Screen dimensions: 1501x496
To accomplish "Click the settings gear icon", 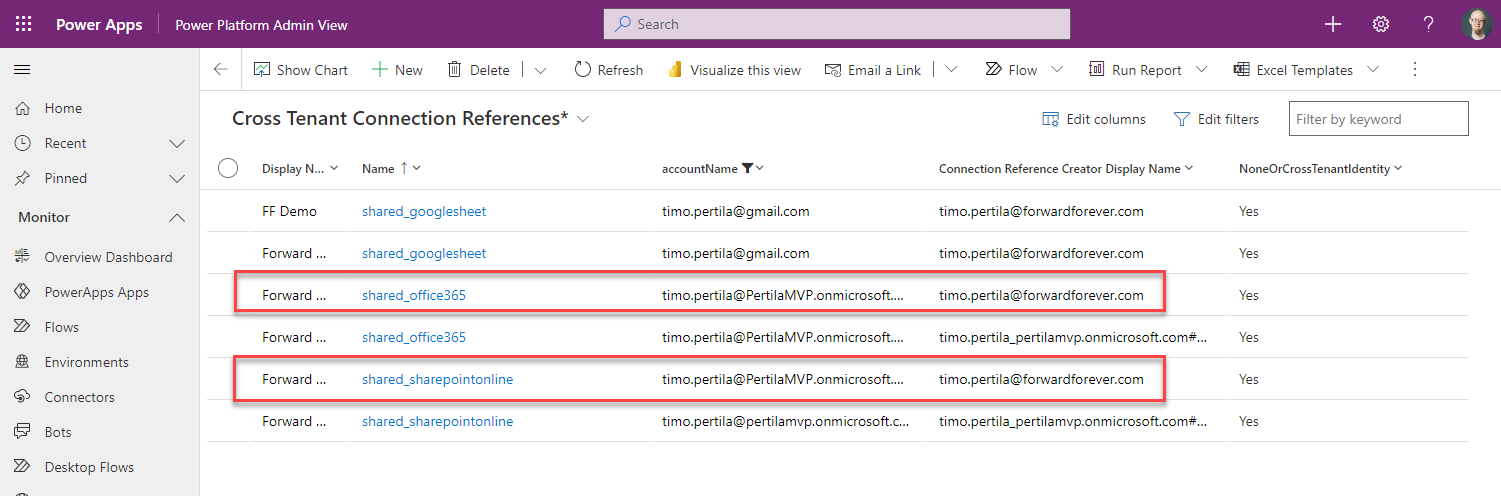I will [1381, 24].
